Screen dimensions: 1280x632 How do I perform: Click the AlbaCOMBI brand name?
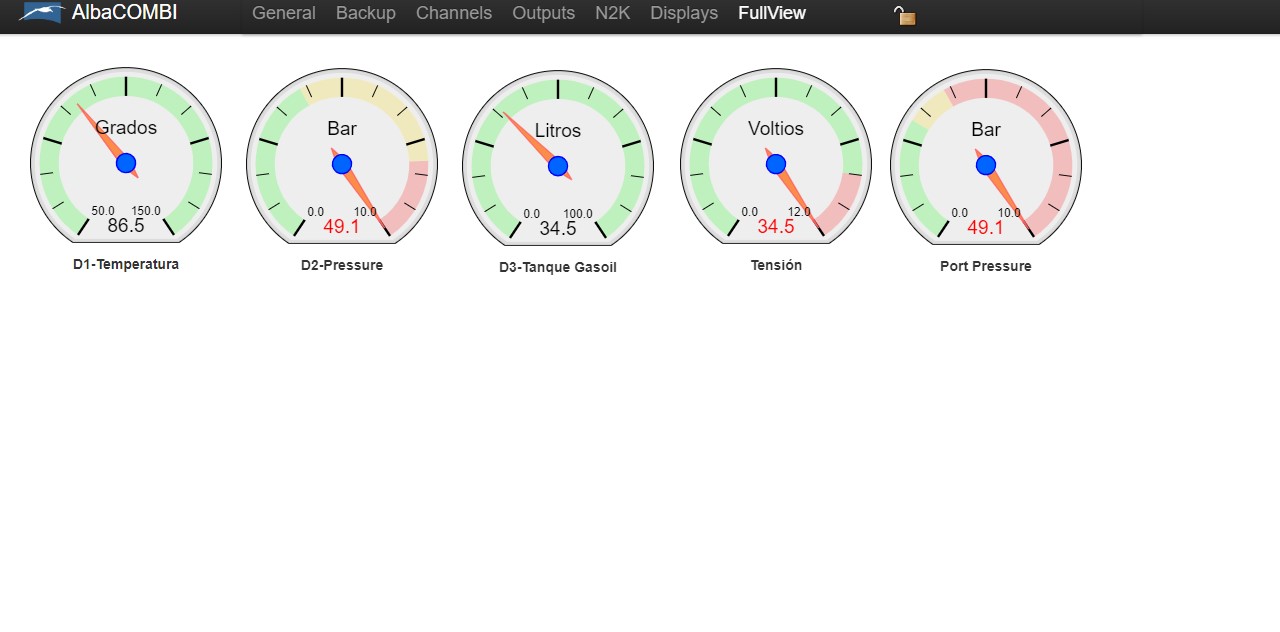pos(124,13)
